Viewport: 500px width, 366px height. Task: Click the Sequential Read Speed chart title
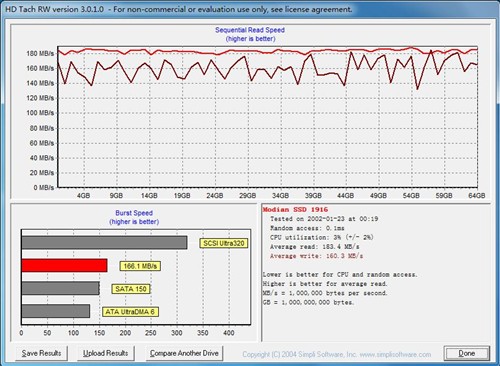coord(250,30)
